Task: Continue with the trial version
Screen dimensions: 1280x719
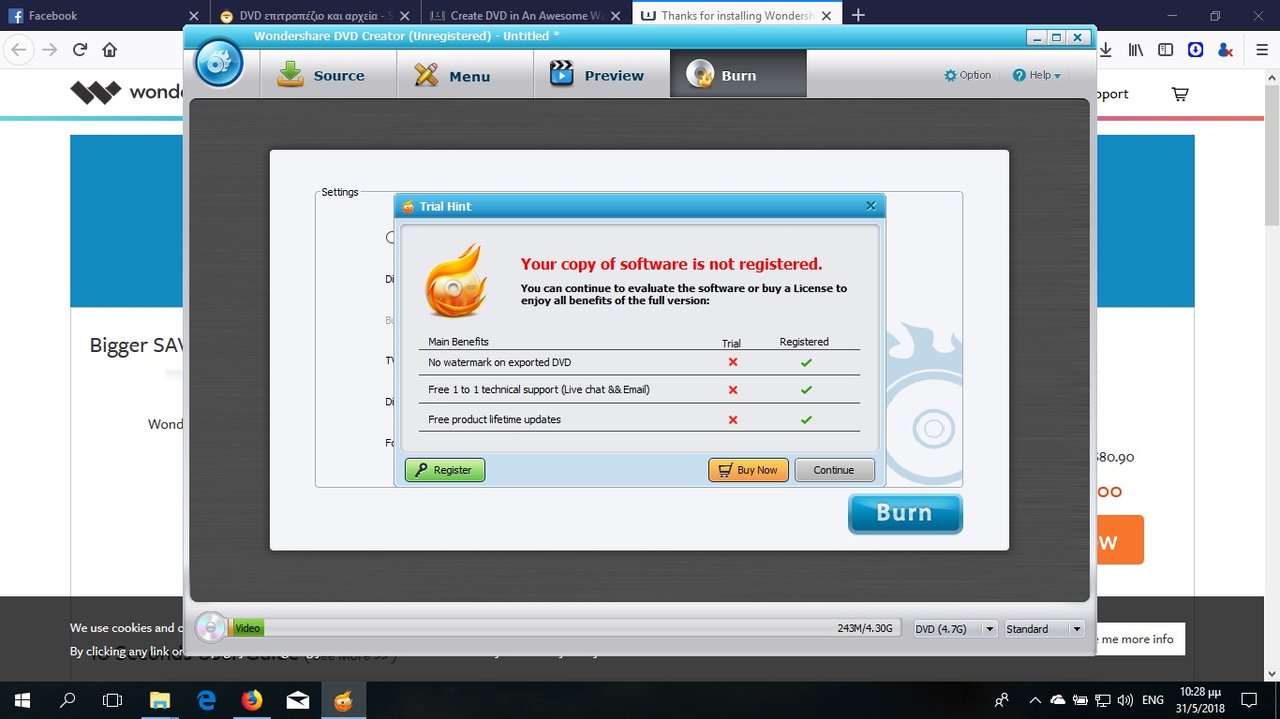Action: (834, 470)
